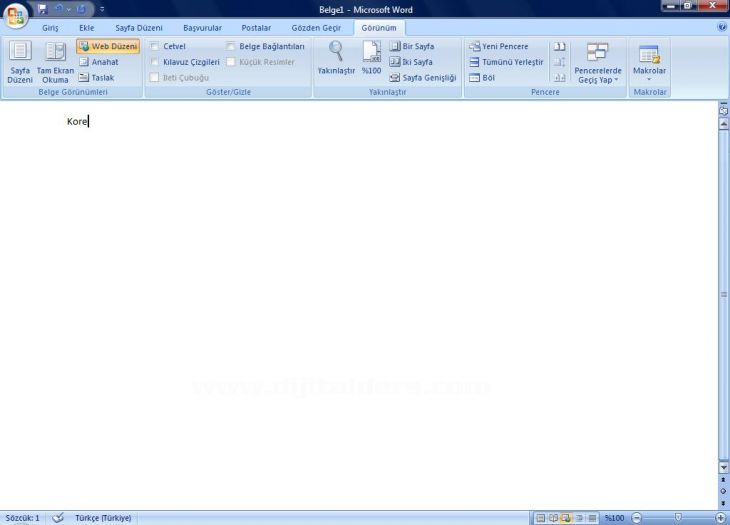The width and height of the screenshot is (730, 525).
Task: Zoom in with the plus button
Action: pos(721,518)
